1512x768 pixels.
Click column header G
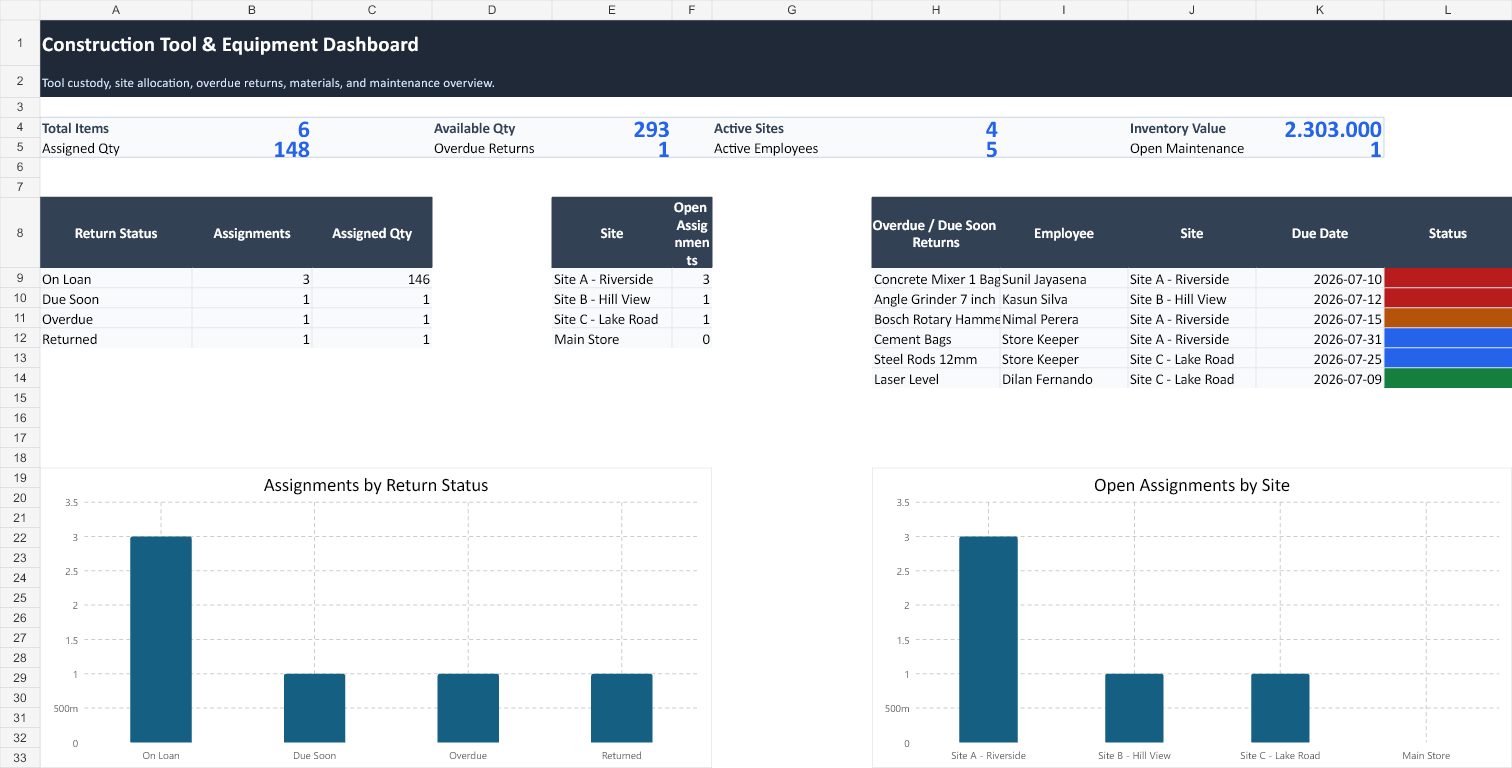(792, 9)
